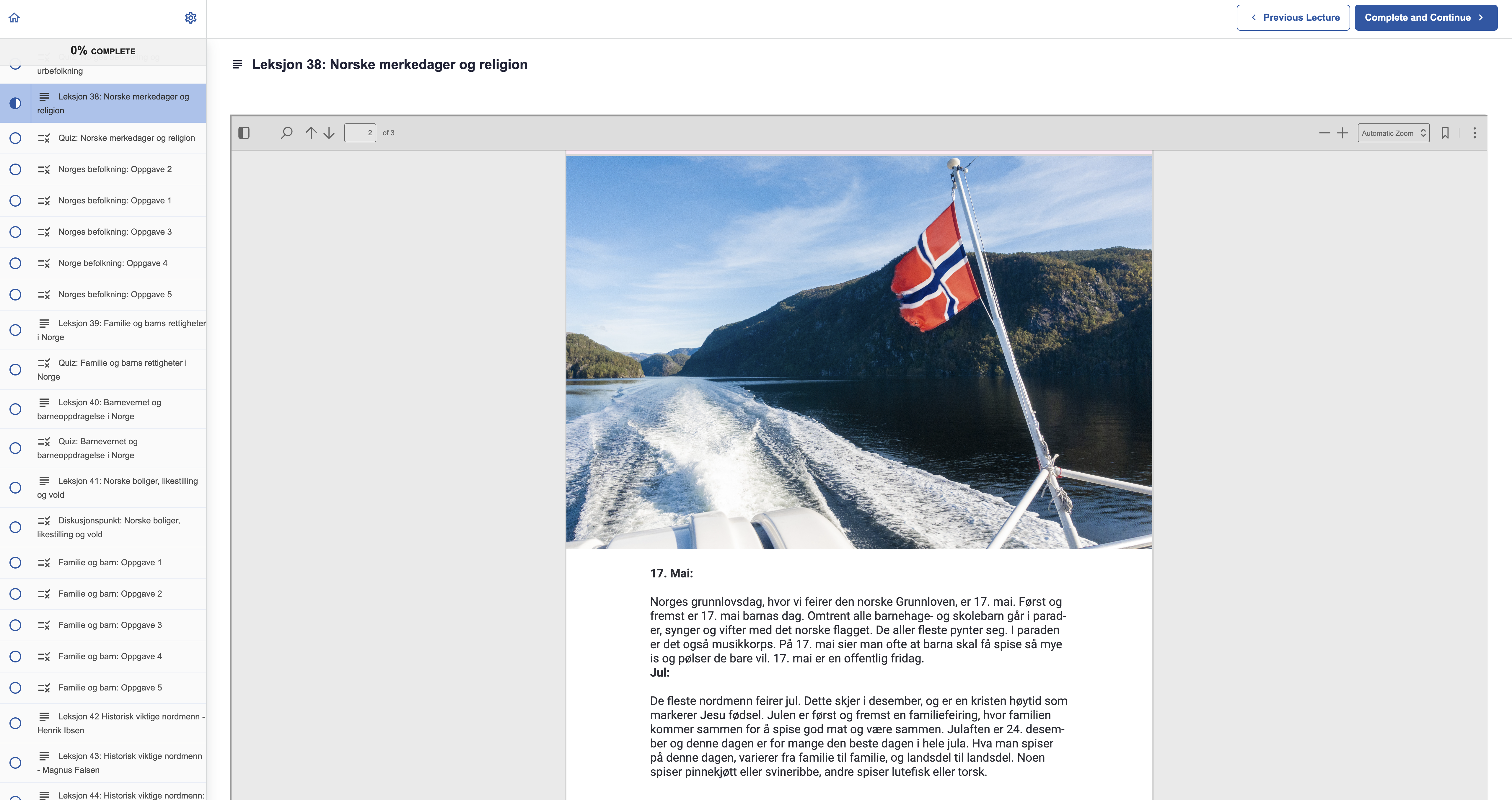Open the Automatic Zoom dropdown
Image resolution: width=1512 pixels, height=800 pixels.
1394,133
